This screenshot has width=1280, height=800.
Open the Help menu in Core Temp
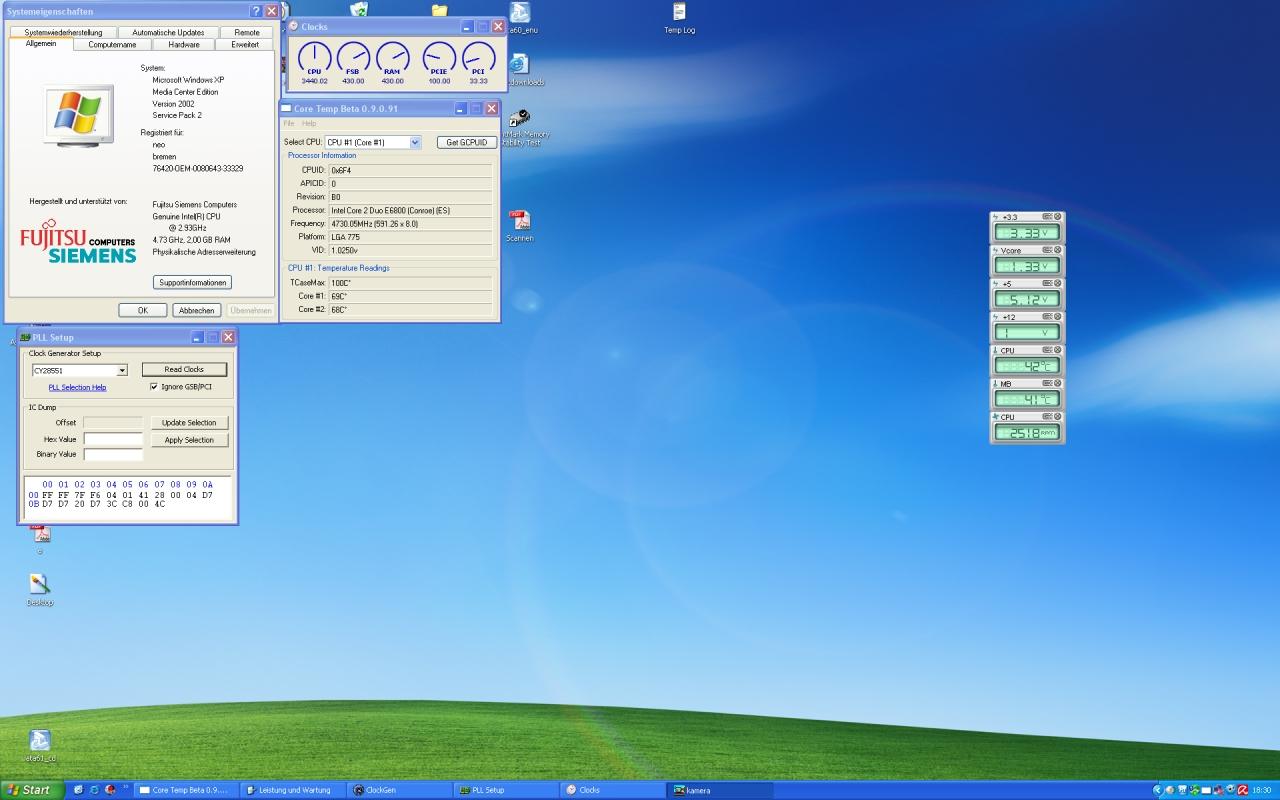[x=309, y=124]
